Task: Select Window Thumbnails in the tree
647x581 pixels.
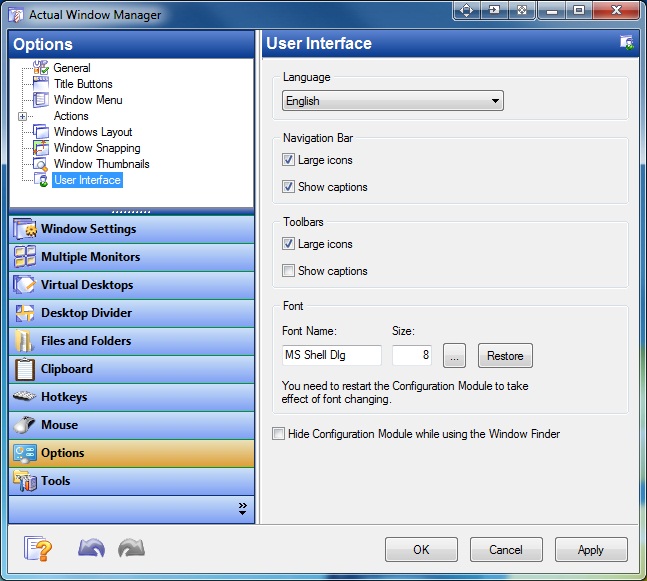Action: click(x=102, y=164)
